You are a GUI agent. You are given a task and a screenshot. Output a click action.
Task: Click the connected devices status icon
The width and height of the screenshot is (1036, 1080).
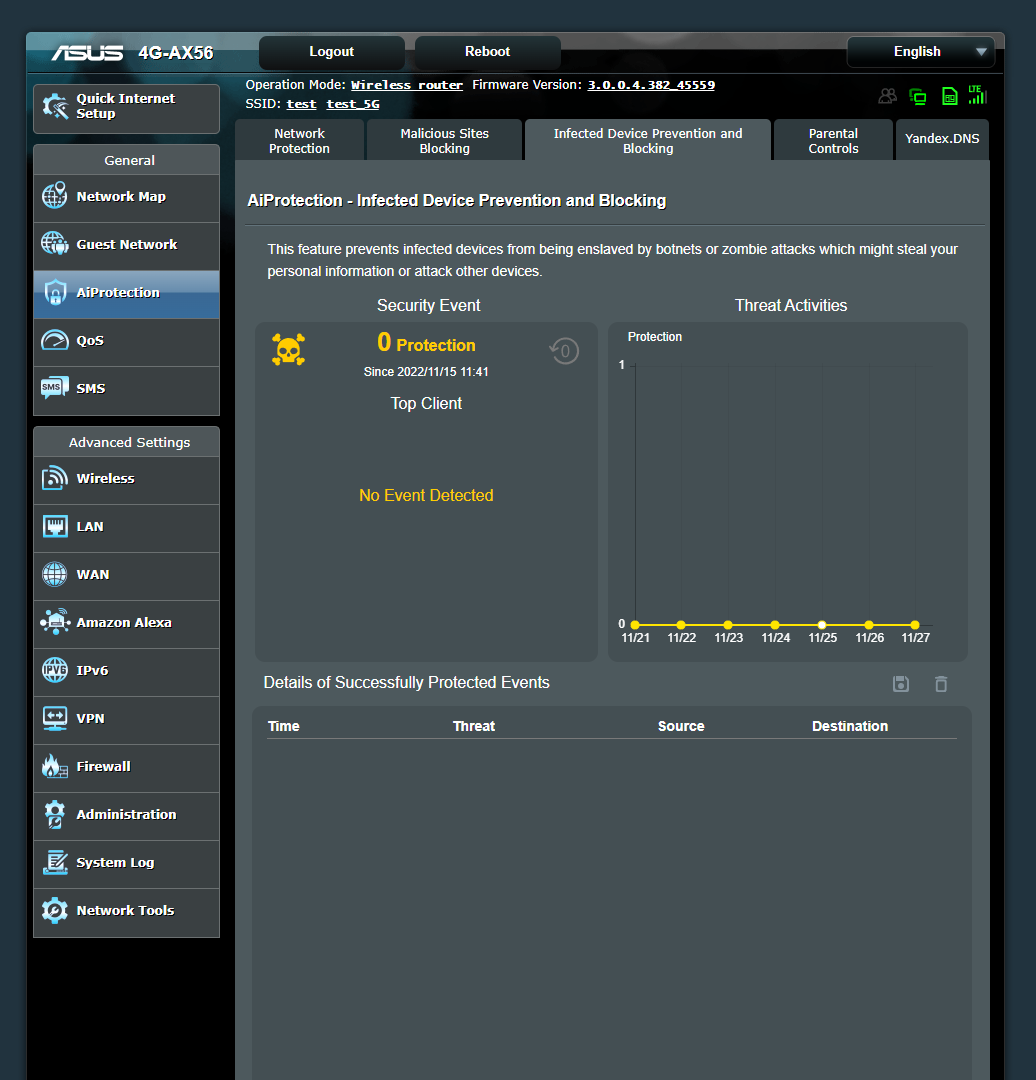tap(918, 96)
